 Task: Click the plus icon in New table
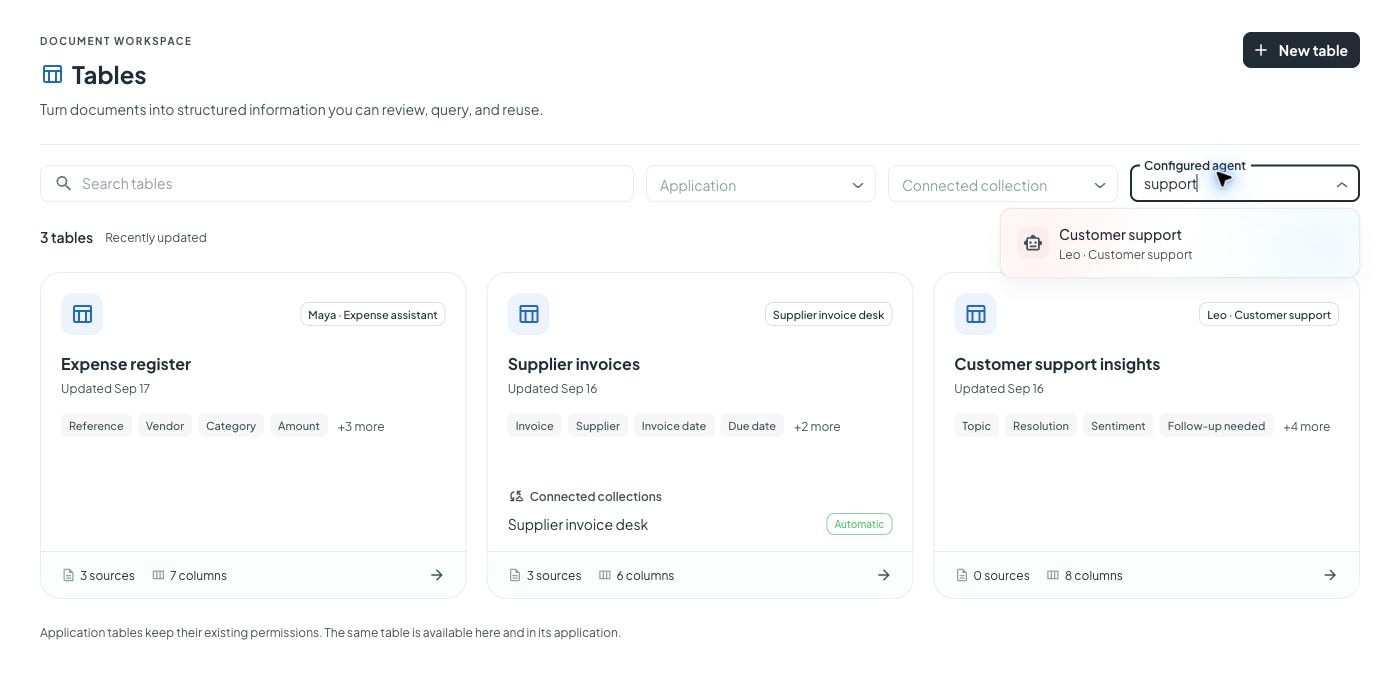(x=1261, y=50)
